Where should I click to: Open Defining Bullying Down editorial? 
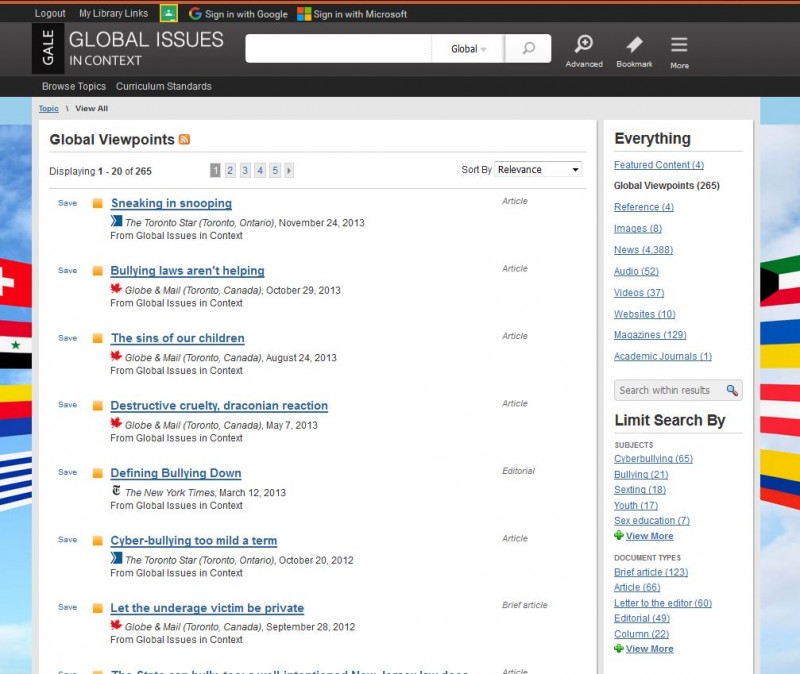point(176,473)
